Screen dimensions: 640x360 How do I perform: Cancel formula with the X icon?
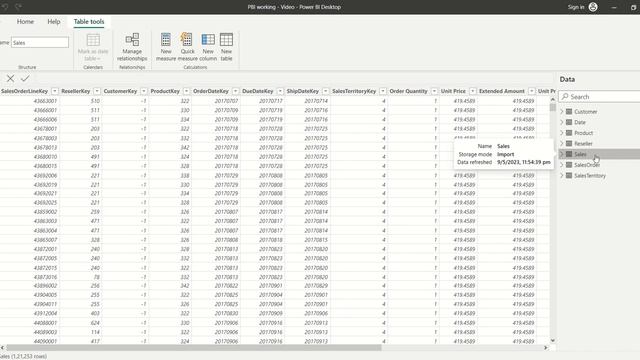pos(10,78)
